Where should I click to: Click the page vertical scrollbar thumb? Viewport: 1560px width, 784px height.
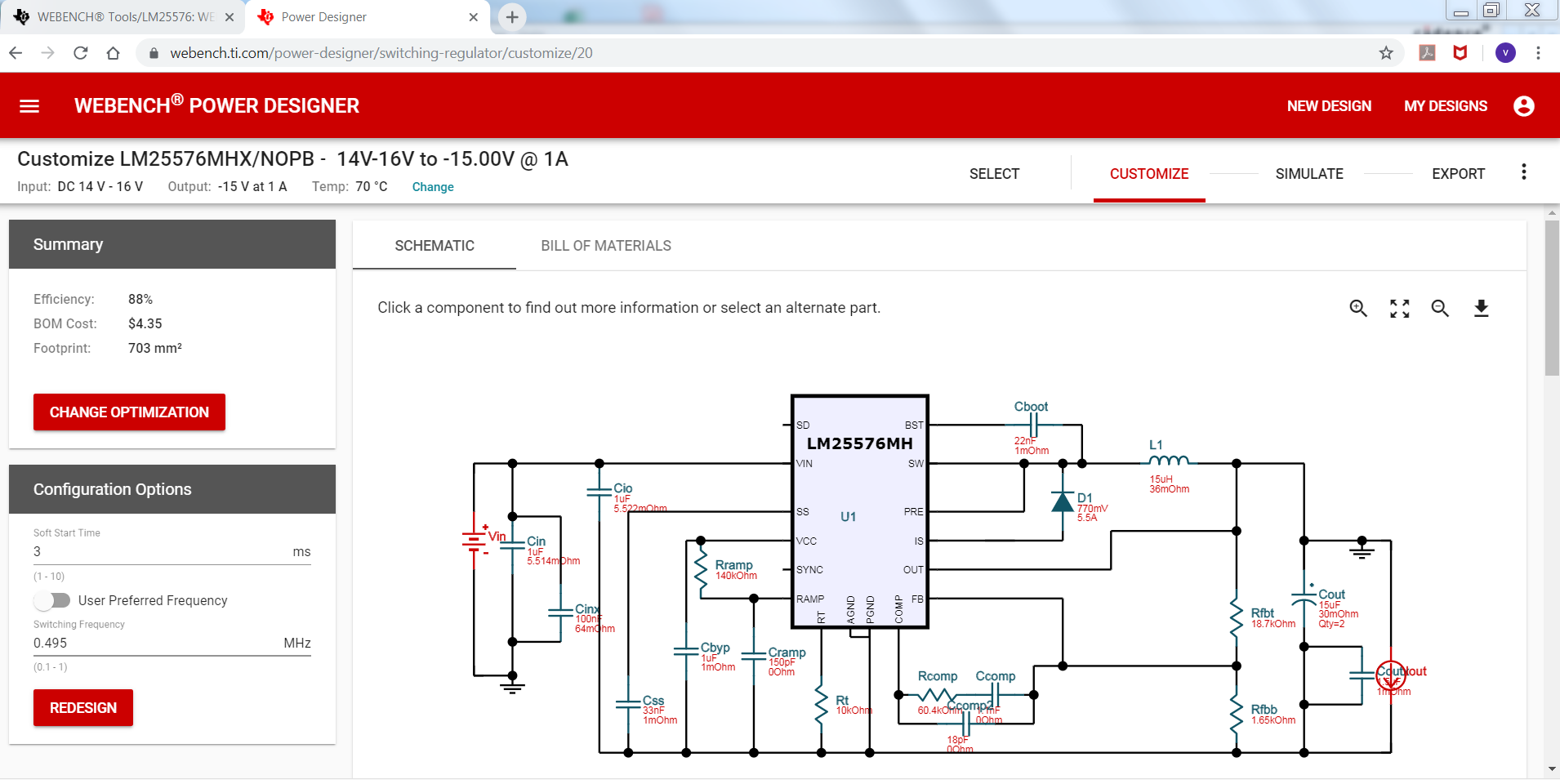coord(1552,297)
